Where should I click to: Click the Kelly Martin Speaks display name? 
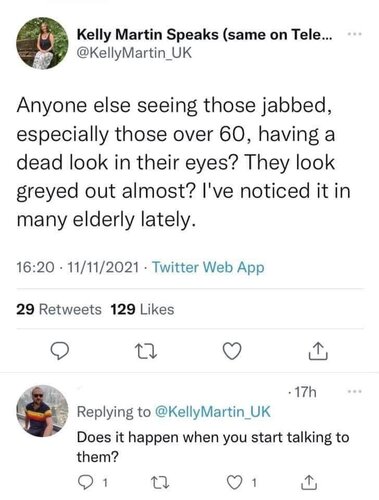pos(204,34)
